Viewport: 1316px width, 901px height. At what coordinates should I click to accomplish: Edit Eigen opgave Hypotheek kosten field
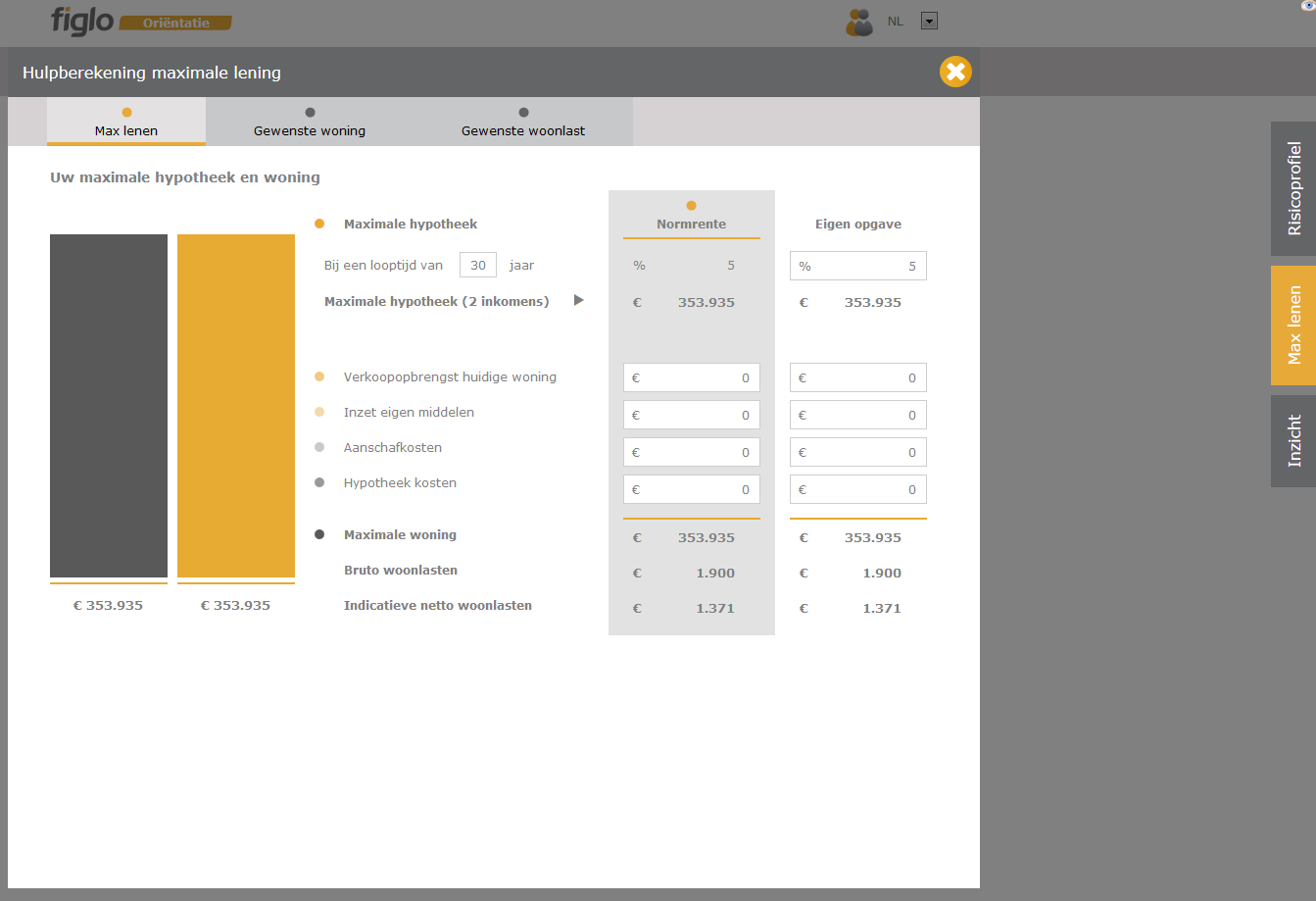pos(858,489)
